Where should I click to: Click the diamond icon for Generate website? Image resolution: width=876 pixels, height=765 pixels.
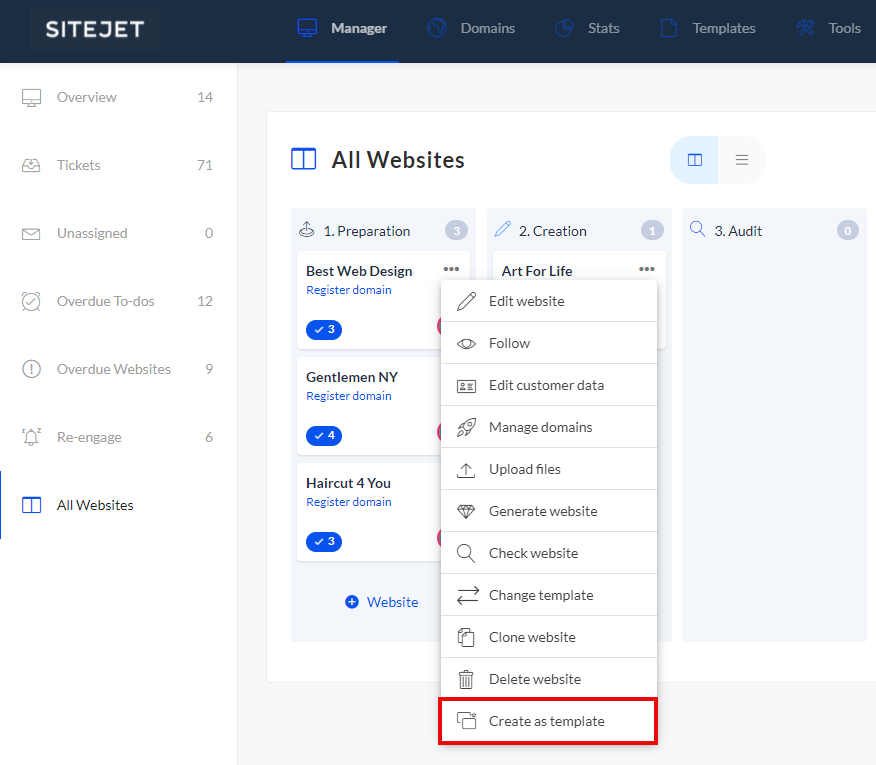(466, 511)
